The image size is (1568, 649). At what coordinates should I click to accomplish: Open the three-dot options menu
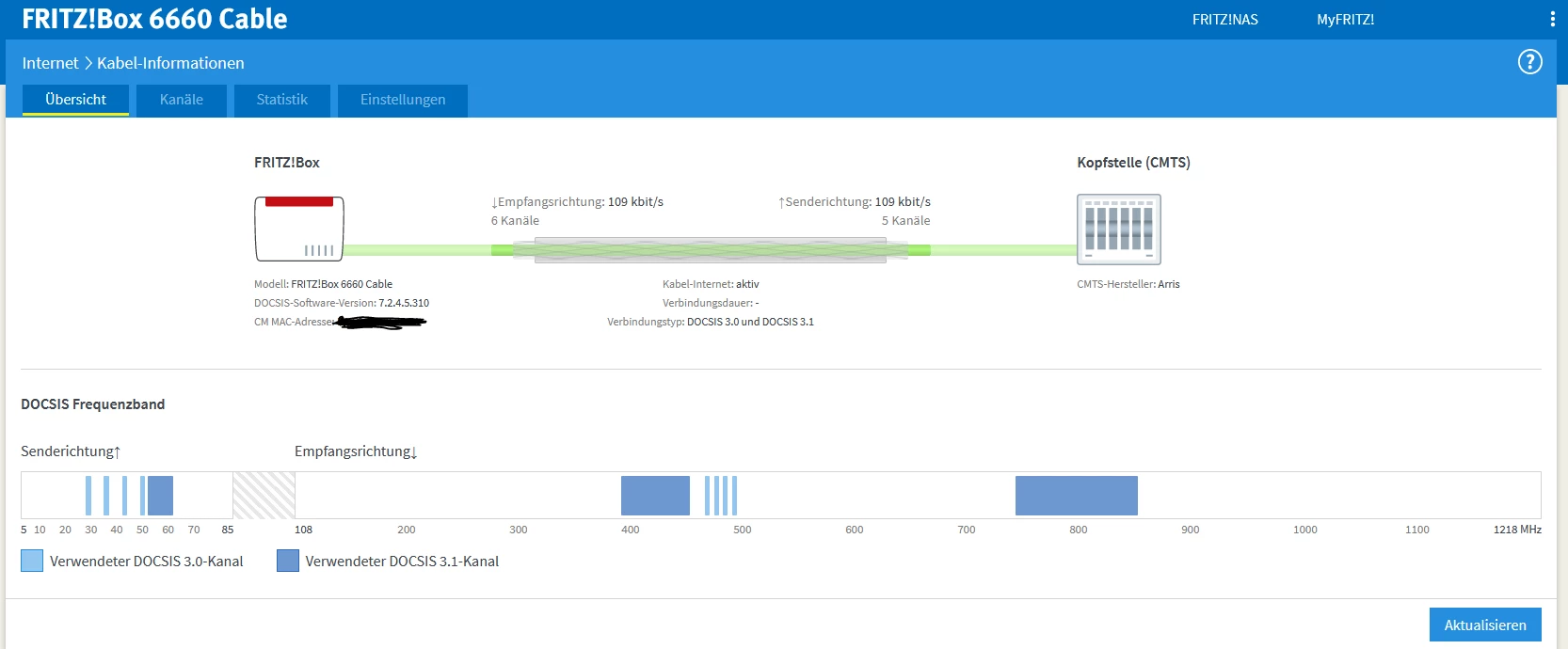[1552, 19]
